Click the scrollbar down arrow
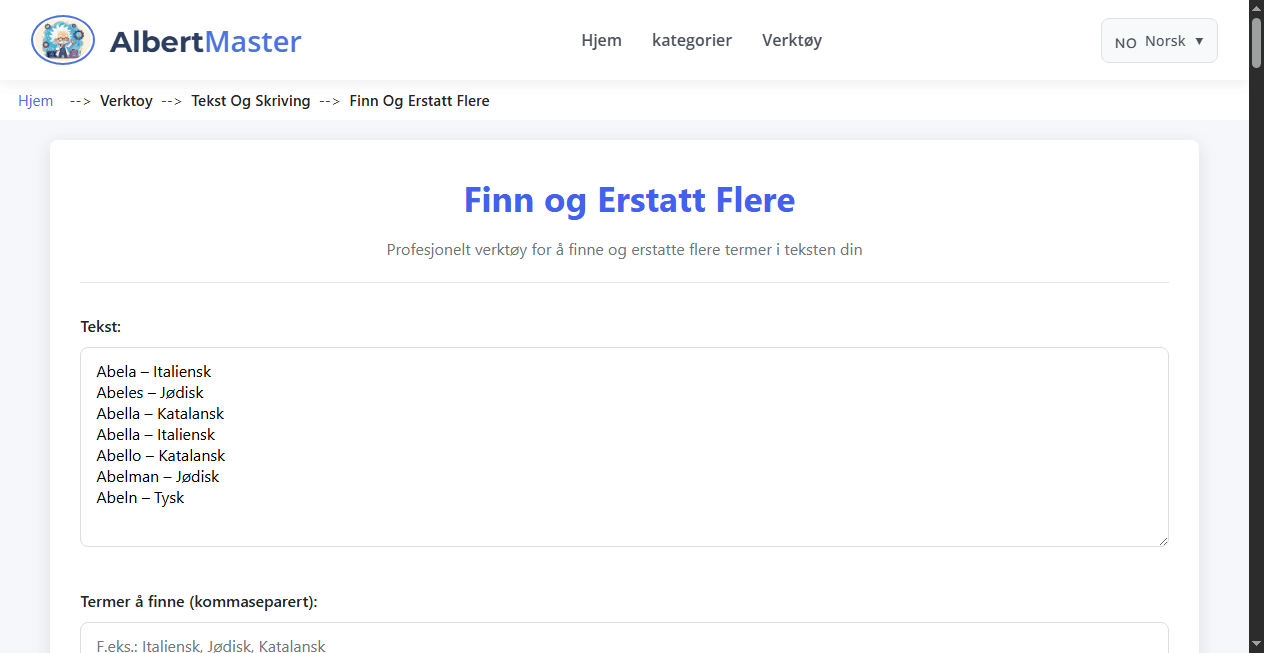 point(1256,645)
